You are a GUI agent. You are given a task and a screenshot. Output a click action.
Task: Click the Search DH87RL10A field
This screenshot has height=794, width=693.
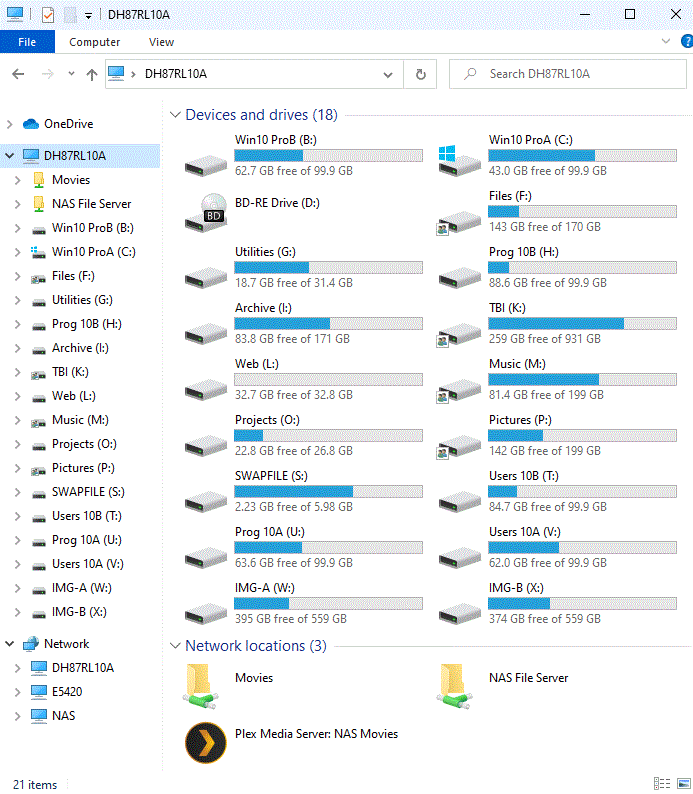pyautogui.click(x=568, y=74)
